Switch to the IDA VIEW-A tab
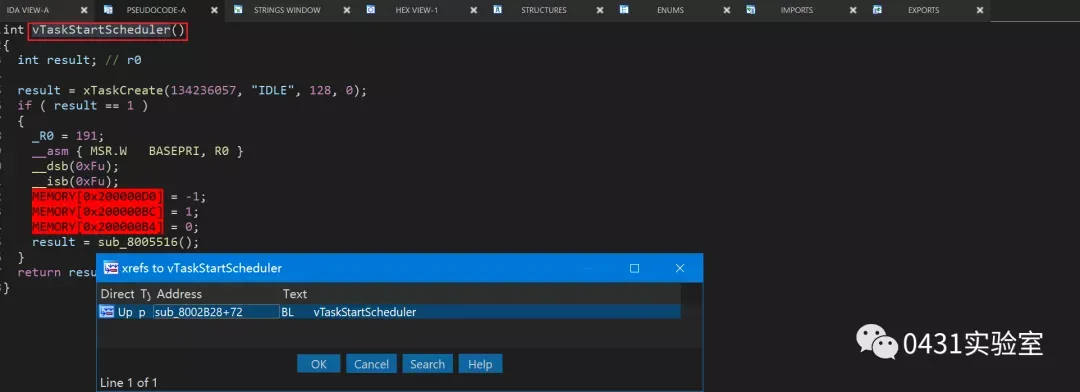Viewport: 1080px width, 392px height. (28, 10)
